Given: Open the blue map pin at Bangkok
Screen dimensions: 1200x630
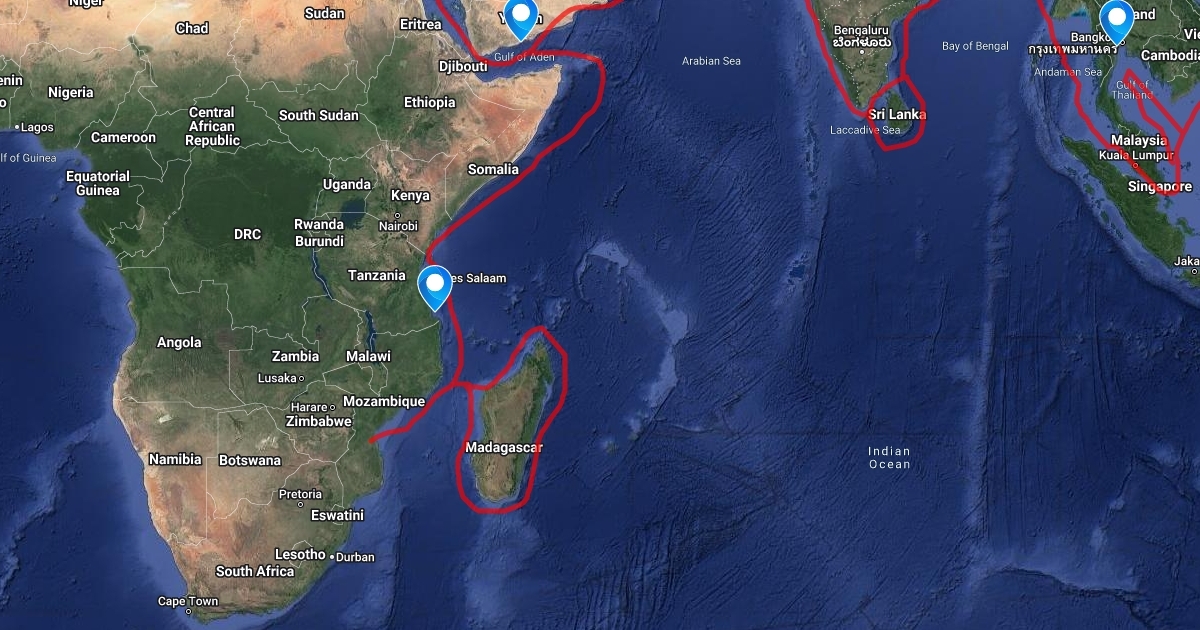Looking at the screenshot, I should (x=1116, y=21).
